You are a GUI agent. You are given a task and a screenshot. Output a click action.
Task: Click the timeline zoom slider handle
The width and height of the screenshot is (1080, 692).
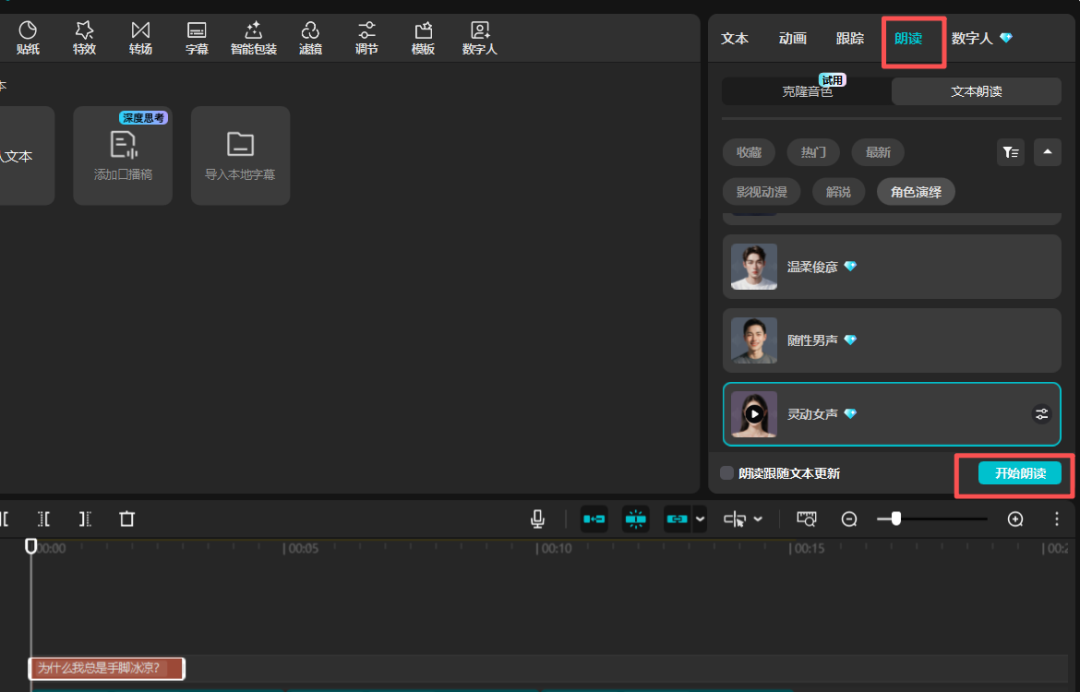(x=896, y=519)
